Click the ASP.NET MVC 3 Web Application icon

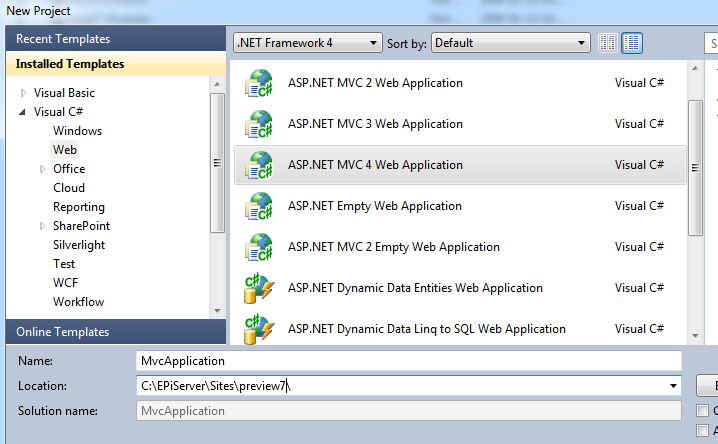[259, 124]
